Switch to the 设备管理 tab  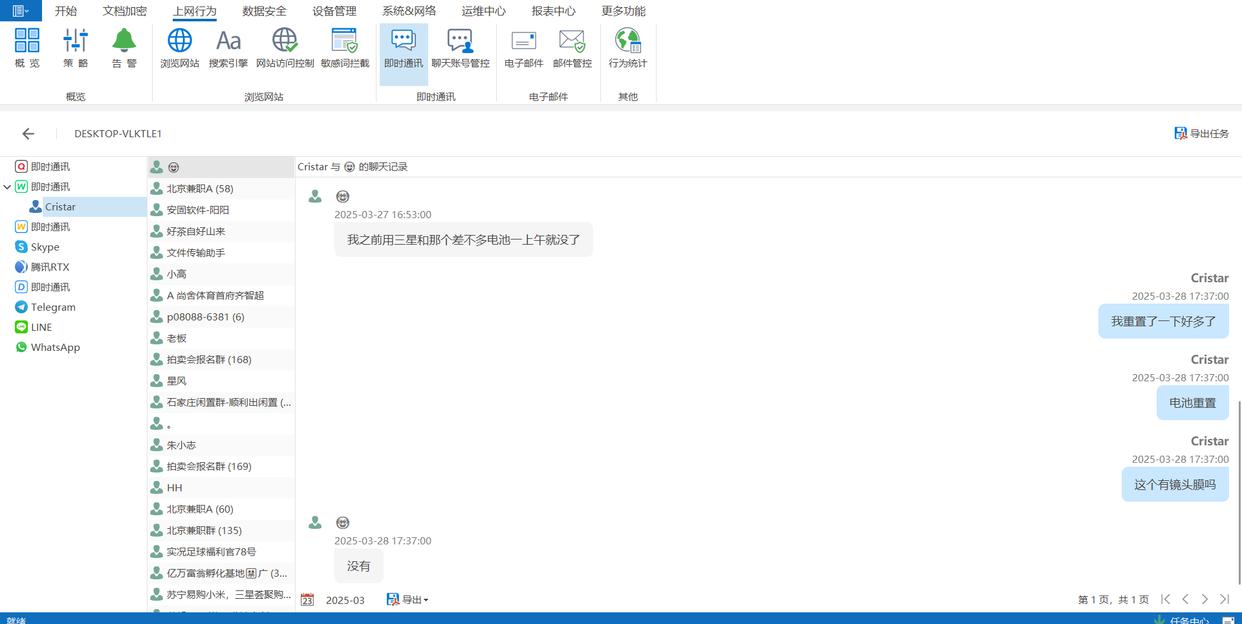click(334, 11)
